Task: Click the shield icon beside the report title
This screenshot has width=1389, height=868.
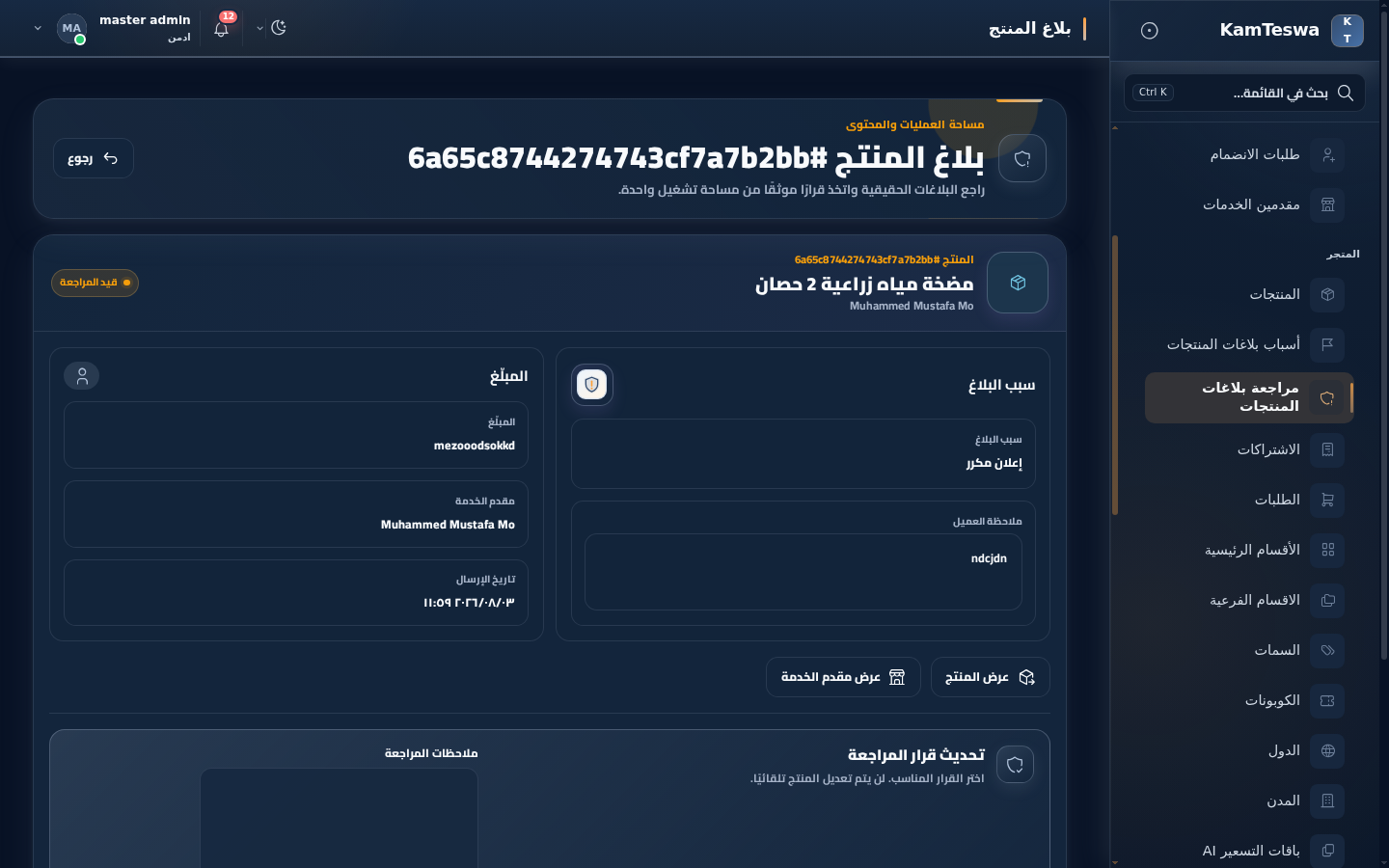Action: 1022,159
